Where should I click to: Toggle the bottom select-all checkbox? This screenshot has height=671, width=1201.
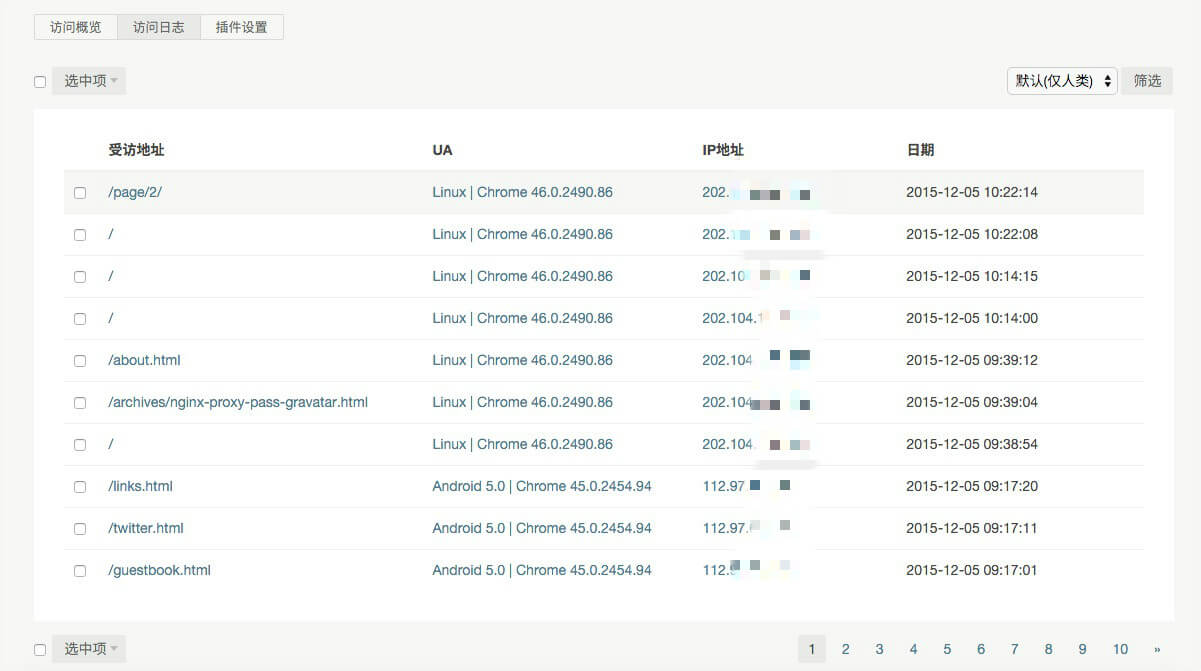point(40,650)
